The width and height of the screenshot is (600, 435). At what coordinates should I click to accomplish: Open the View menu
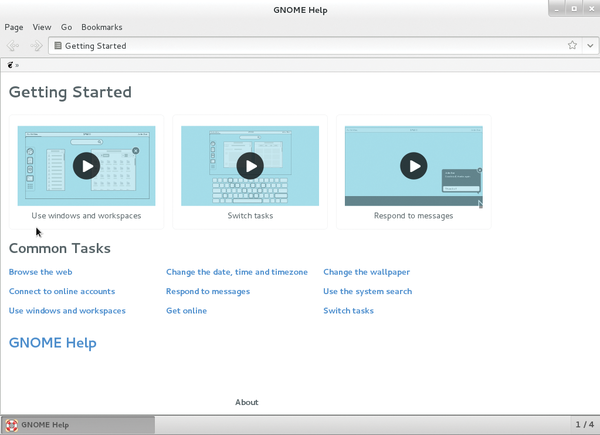(42, 27)
